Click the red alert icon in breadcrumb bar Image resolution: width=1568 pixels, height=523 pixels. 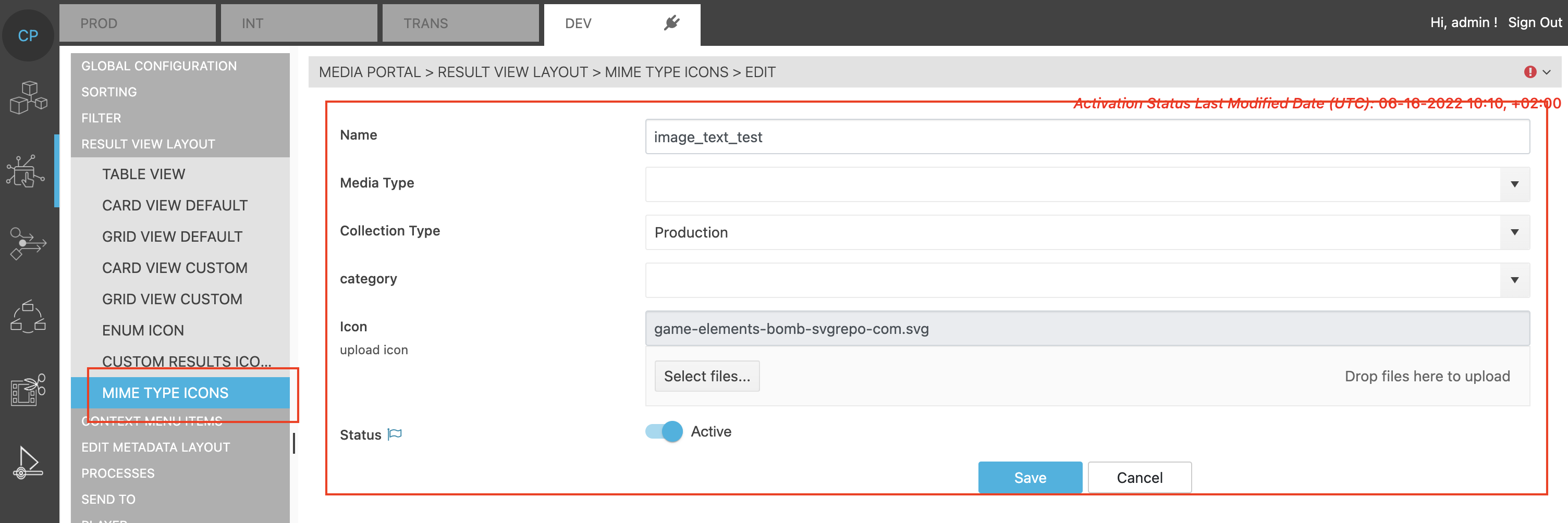pos(1529,72)
